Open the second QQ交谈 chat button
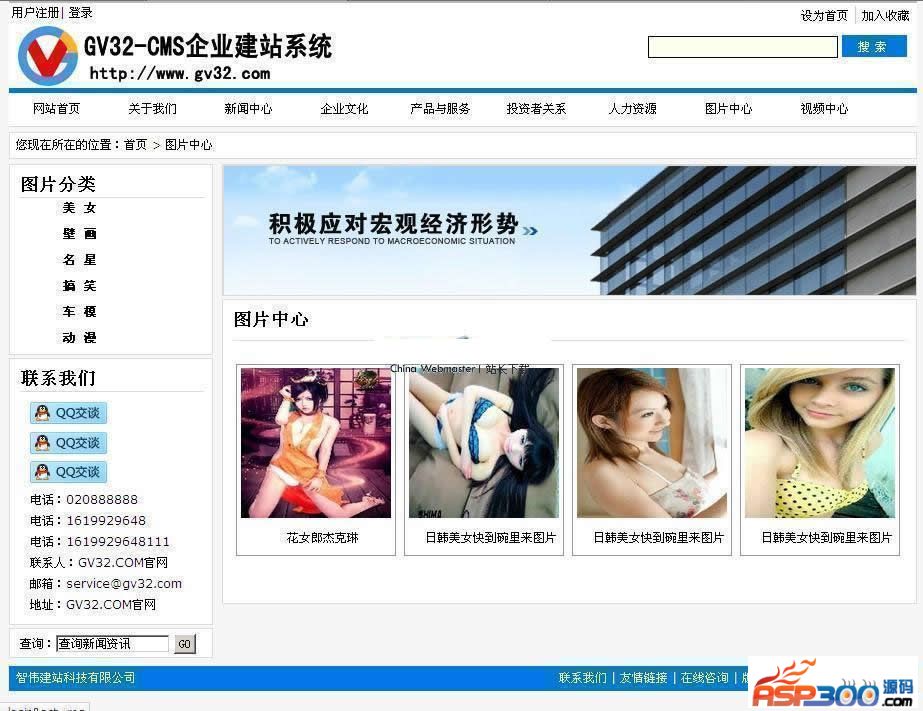This screenshot has width=923, height=711. click(x=68, y=443)
